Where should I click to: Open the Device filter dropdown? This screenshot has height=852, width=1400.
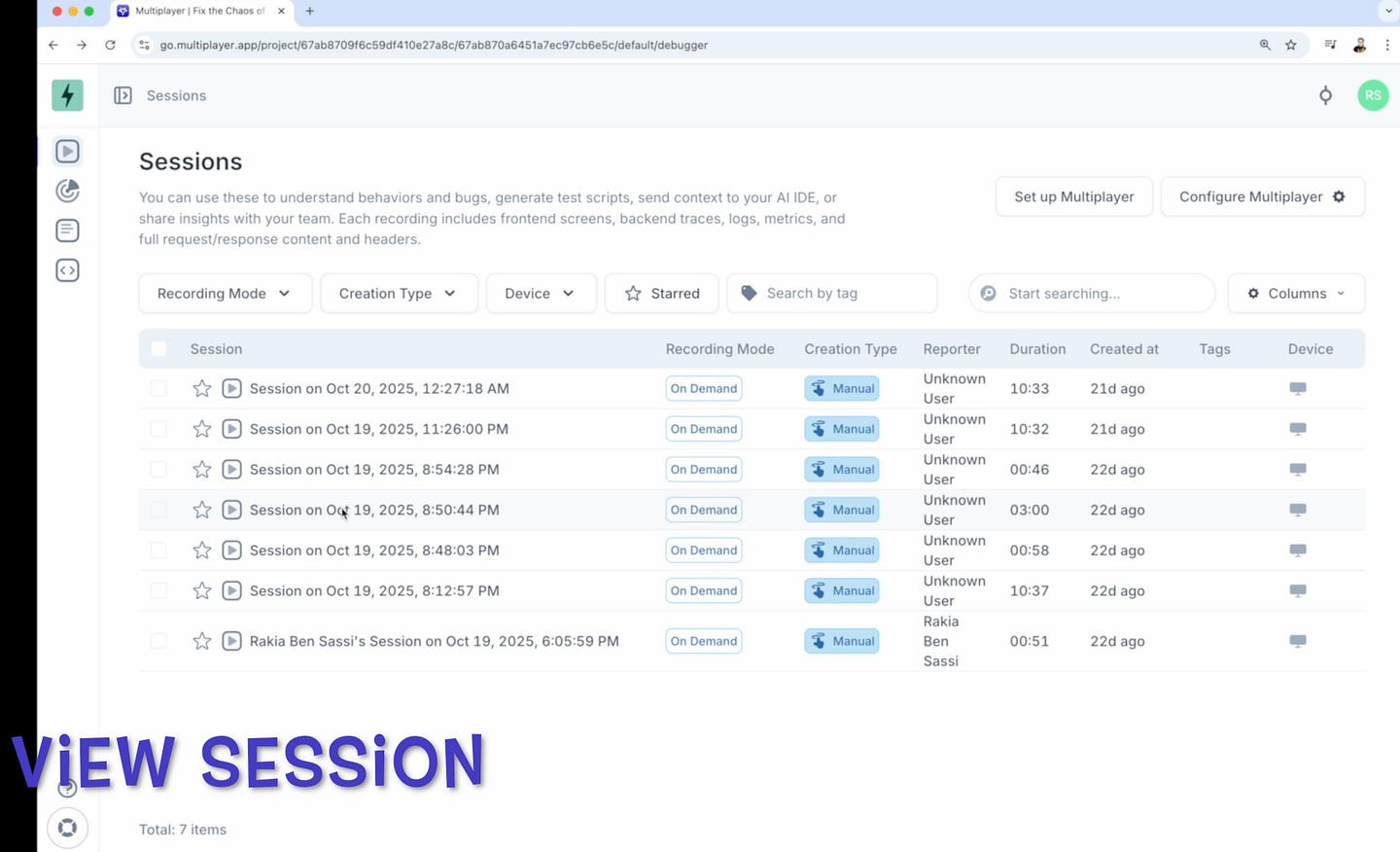tap(541, 293)
